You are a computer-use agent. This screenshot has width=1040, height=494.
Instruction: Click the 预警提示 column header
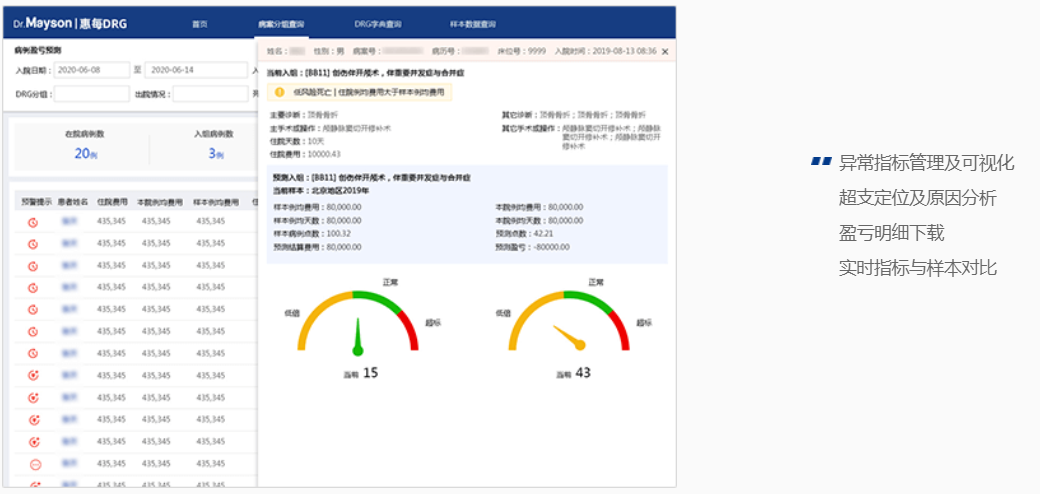[x=36, y=202]
